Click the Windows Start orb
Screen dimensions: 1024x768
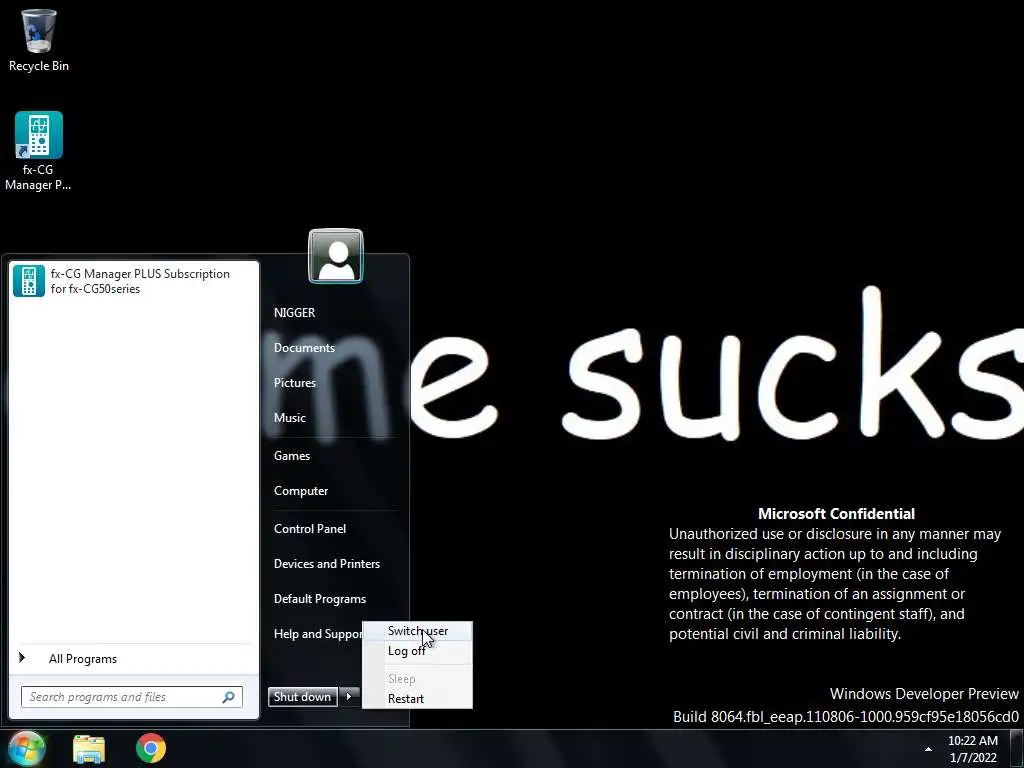(25, 748)
